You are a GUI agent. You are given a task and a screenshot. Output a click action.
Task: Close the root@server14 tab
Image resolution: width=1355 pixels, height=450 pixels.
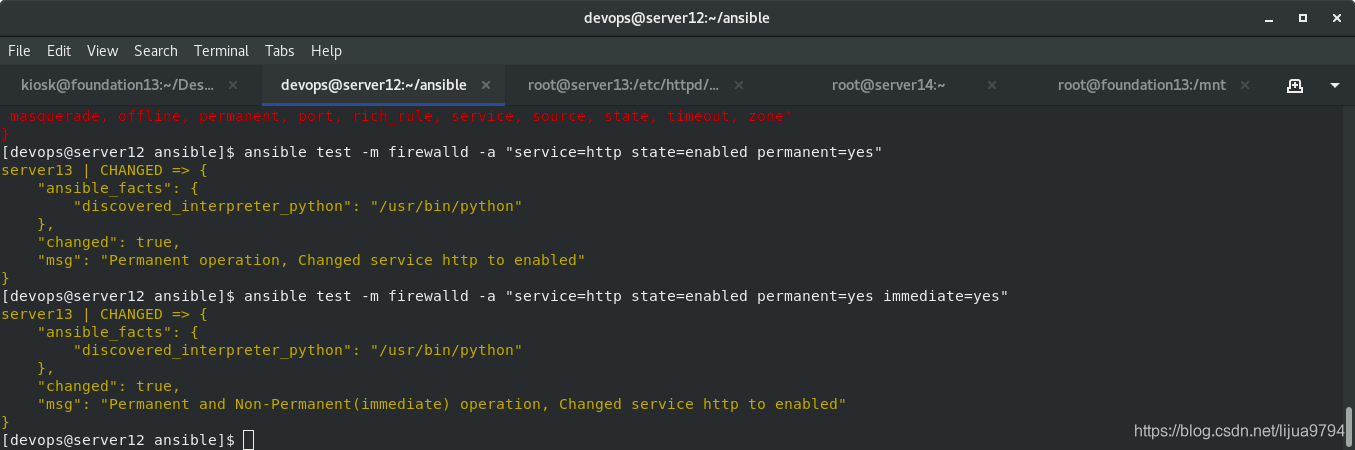tap(994, 85)
